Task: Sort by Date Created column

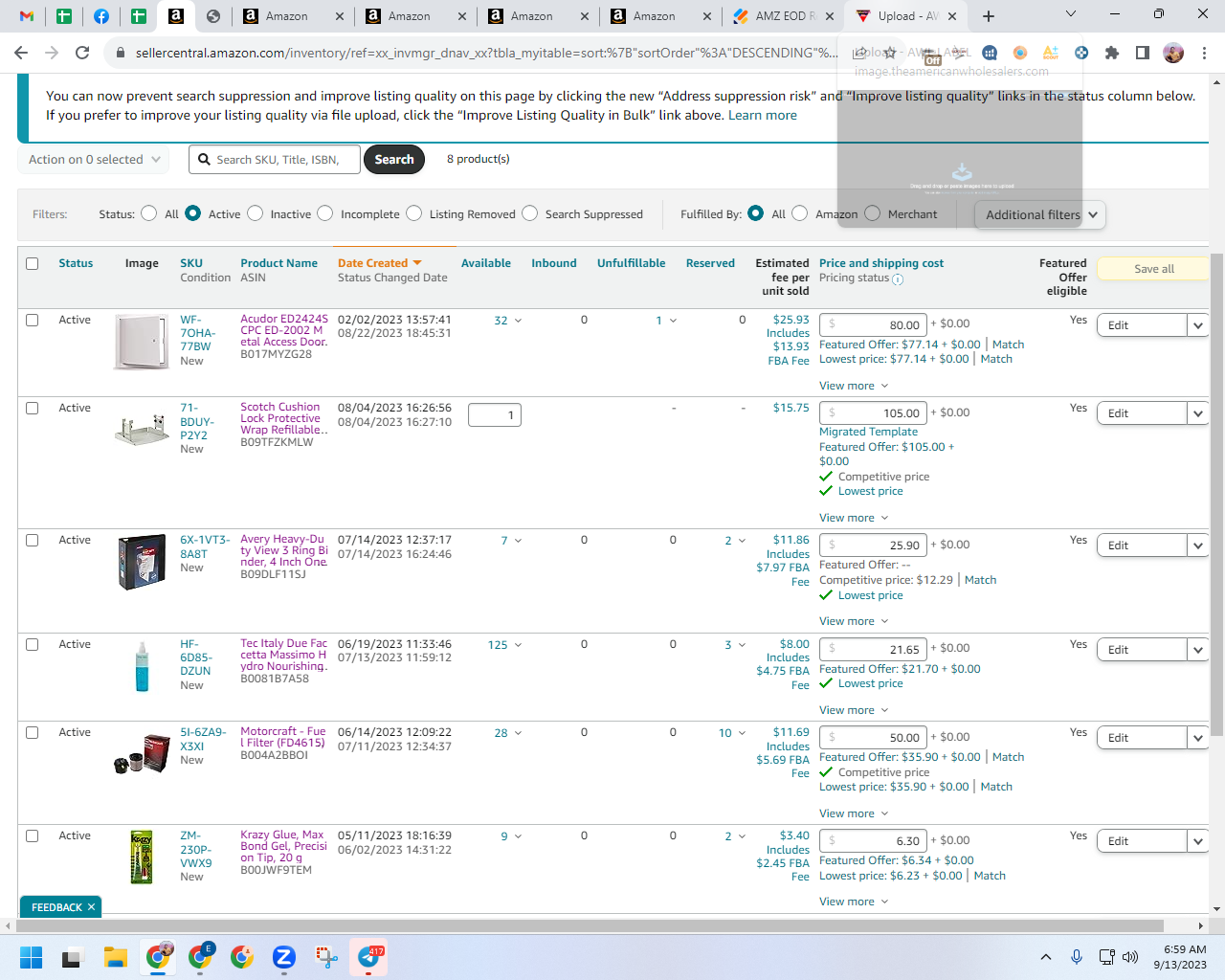Action: click(373, 263)
